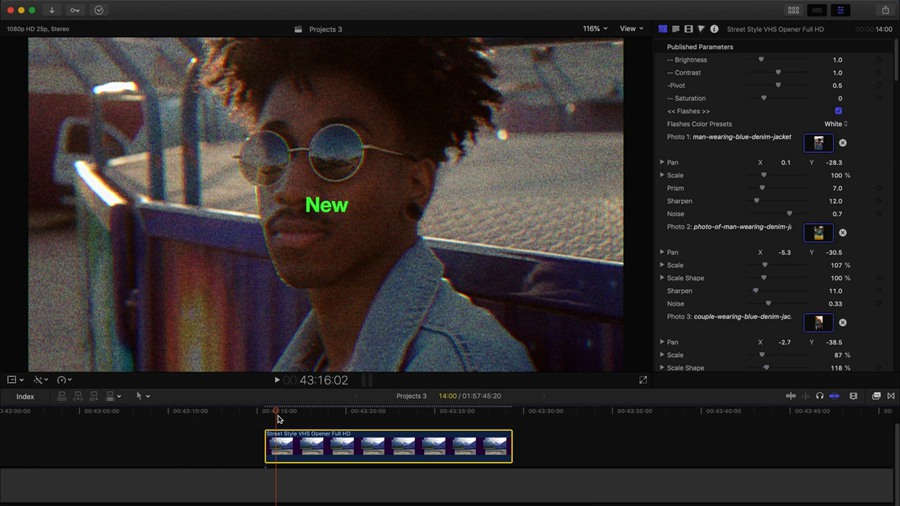The image size is (900, 506).
Task: Click the red playhead on the timeline ruler
Action: tap(276, 410)
